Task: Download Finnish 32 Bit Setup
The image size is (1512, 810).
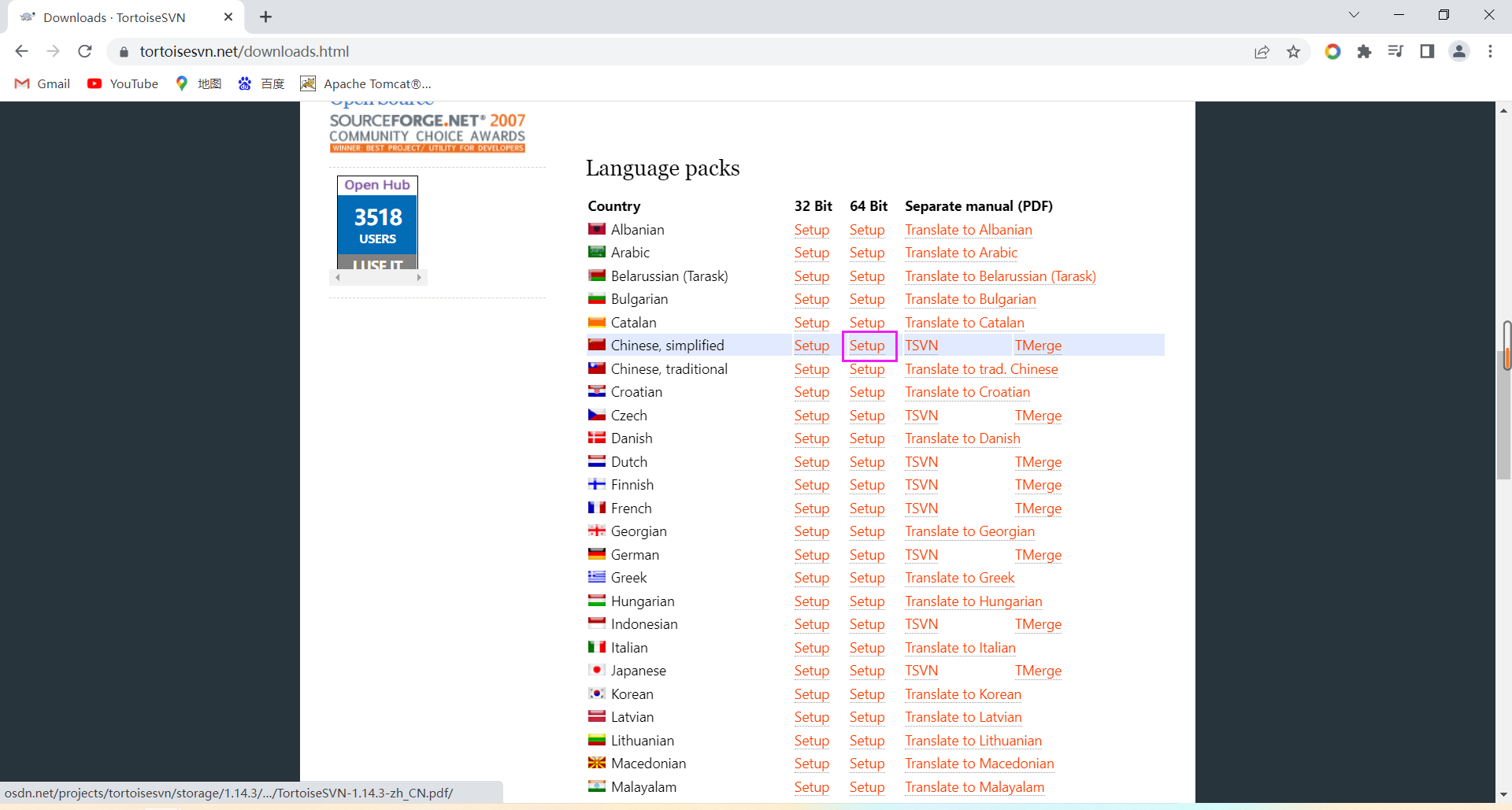Action: click(x=811, y=485)
